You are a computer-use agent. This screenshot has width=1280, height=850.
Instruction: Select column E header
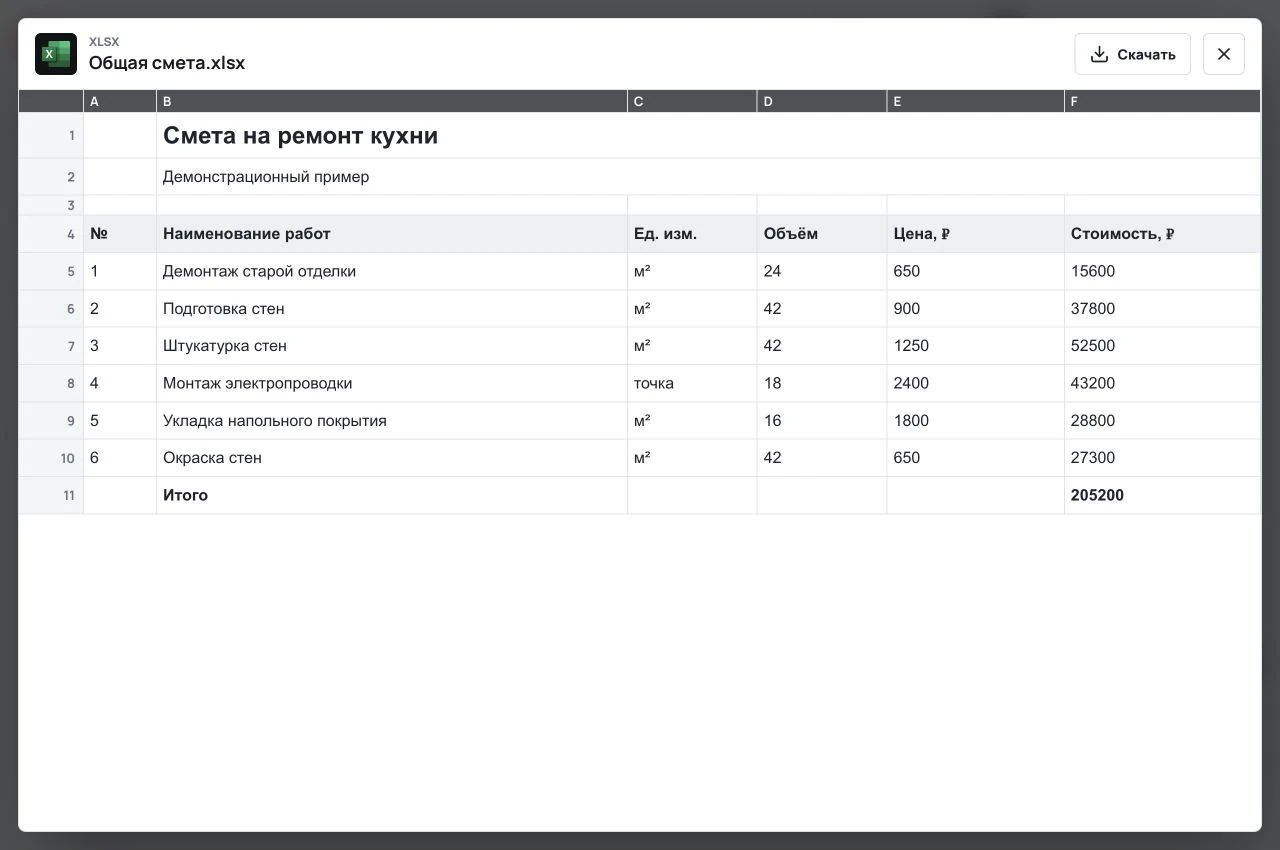(976, 101)
